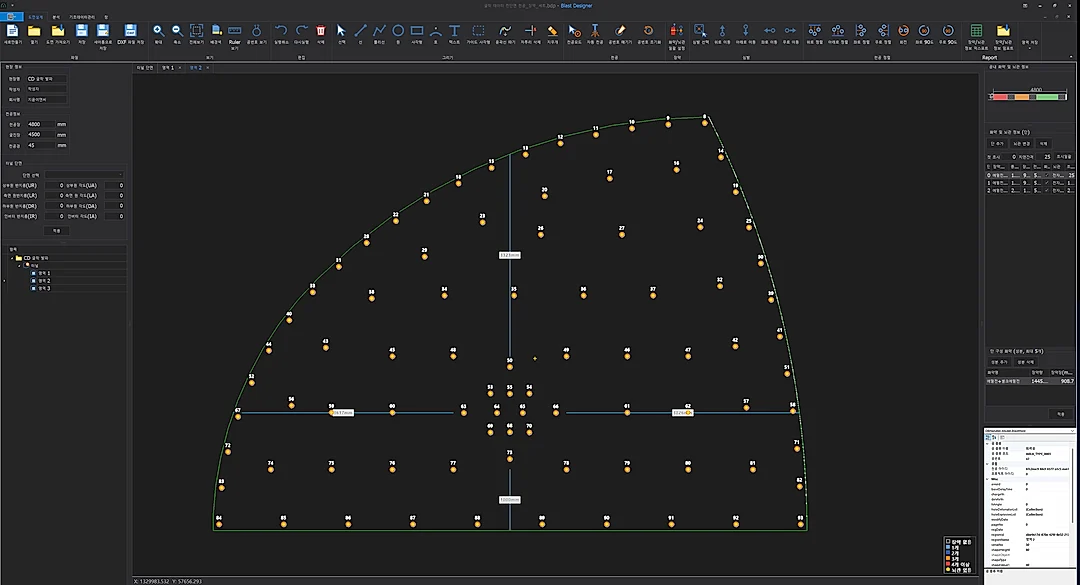Open explosive settings dynamite icon

(676, 31)
